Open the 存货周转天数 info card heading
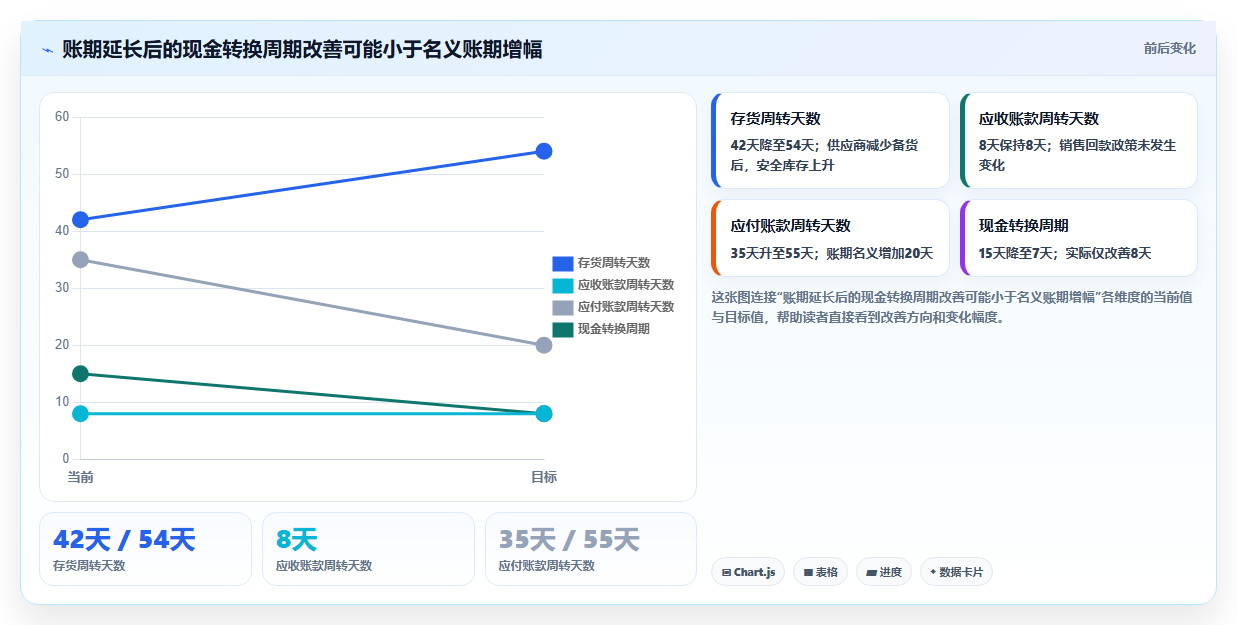The image size is (1237, 625). tap(776, 118)
